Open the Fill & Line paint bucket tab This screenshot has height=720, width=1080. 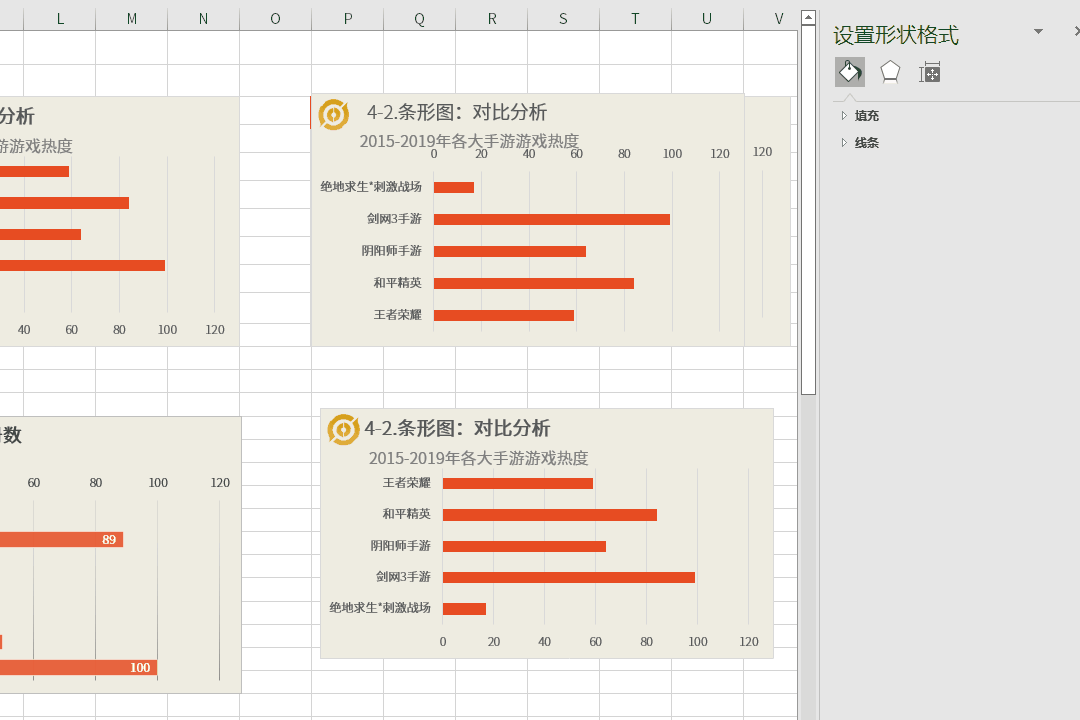849,72
